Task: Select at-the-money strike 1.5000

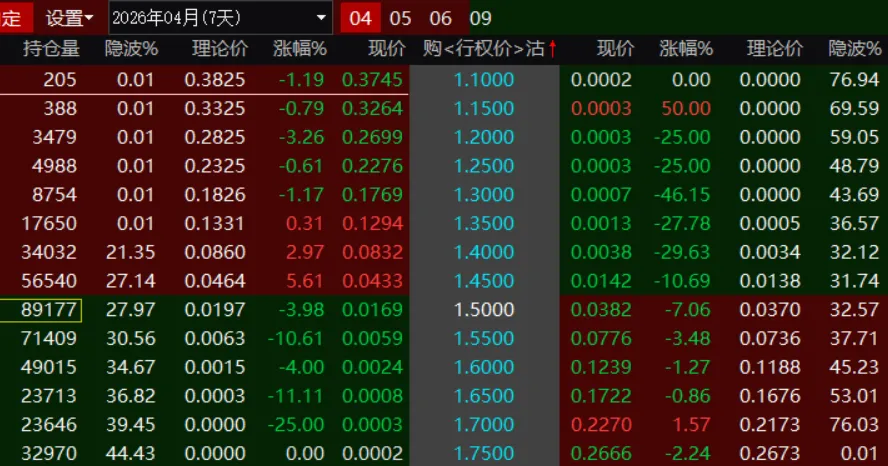Action: (484, 310)
